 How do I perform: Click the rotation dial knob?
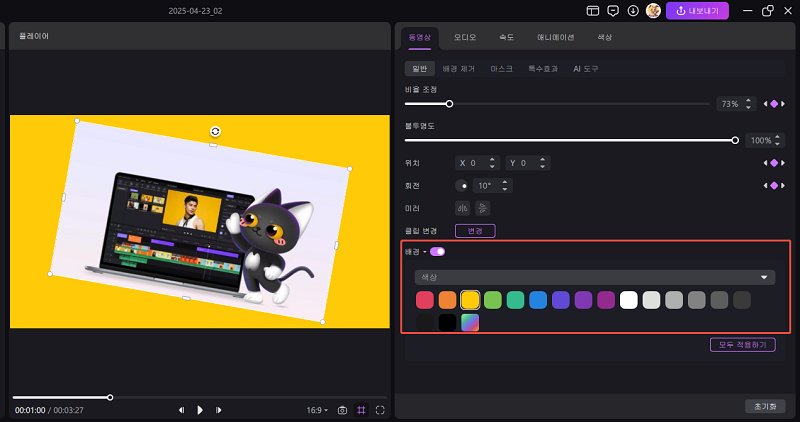tap(462, 186)
